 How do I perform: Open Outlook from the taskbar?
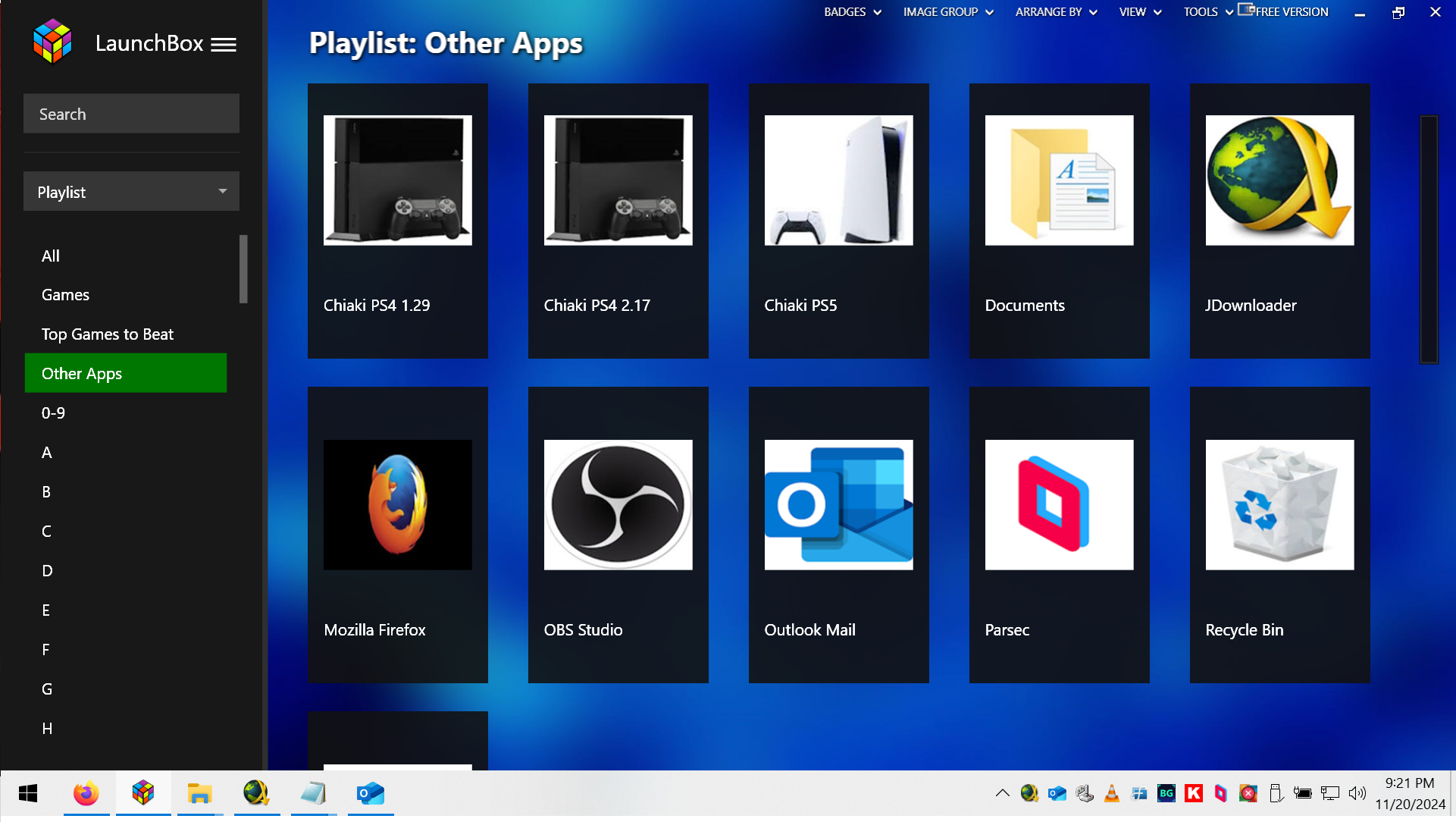pos(370,793)
